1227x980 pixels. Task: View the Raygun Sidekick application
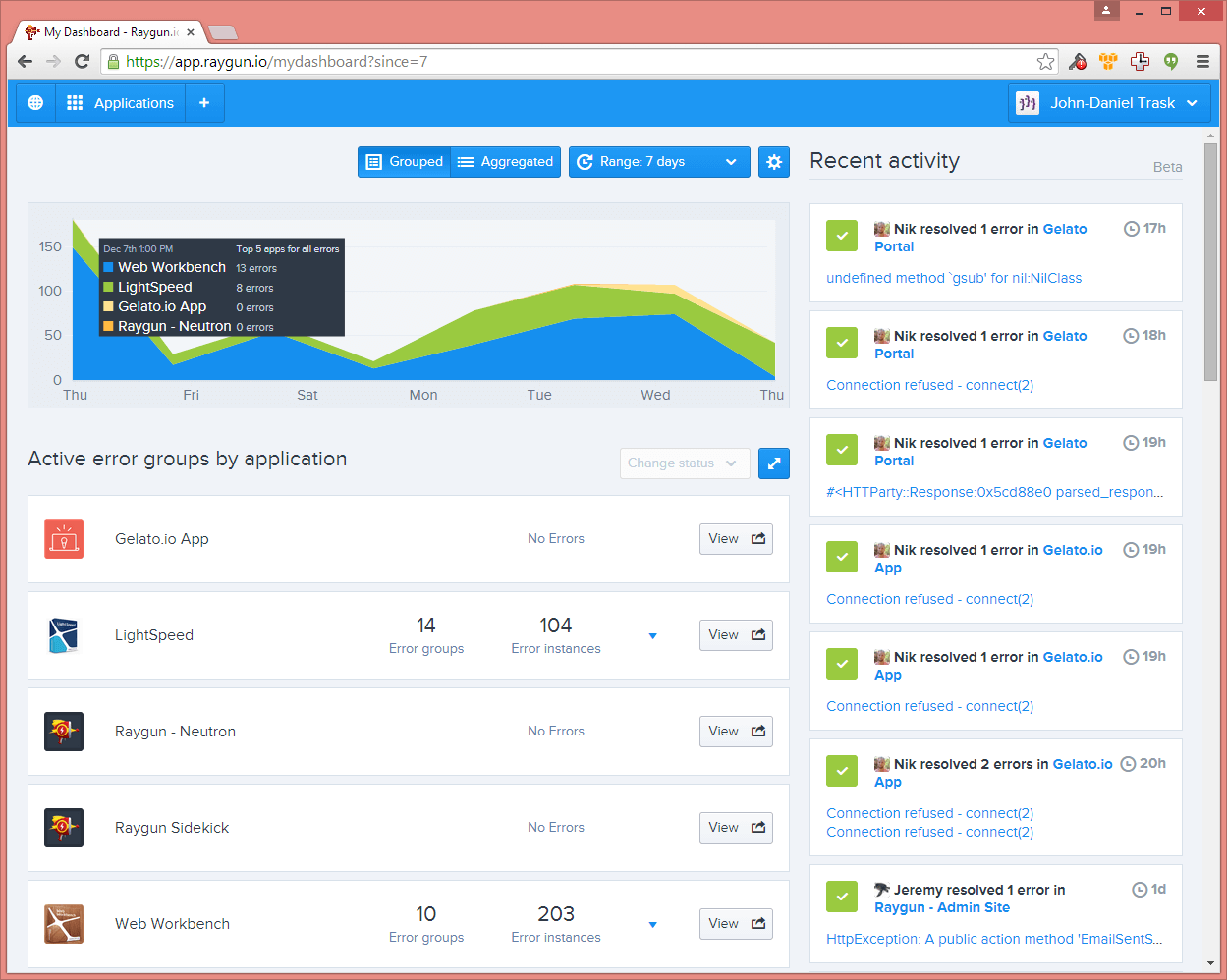click(x=736, y=828)
